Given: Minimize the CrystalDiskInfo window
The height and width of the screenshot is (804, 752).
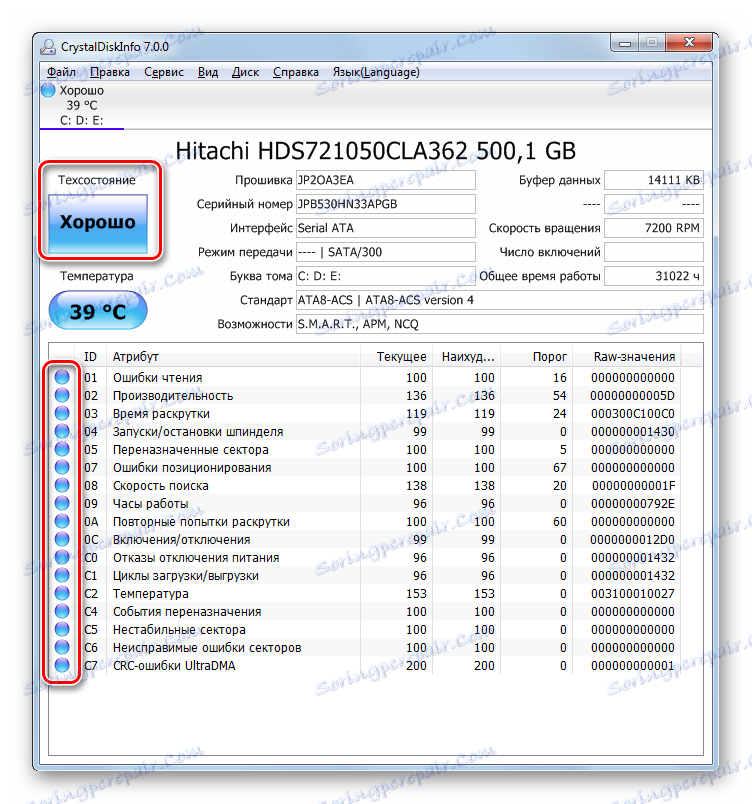Looking at the screenshot, I should pyautogui.click(x=624, y=43).
